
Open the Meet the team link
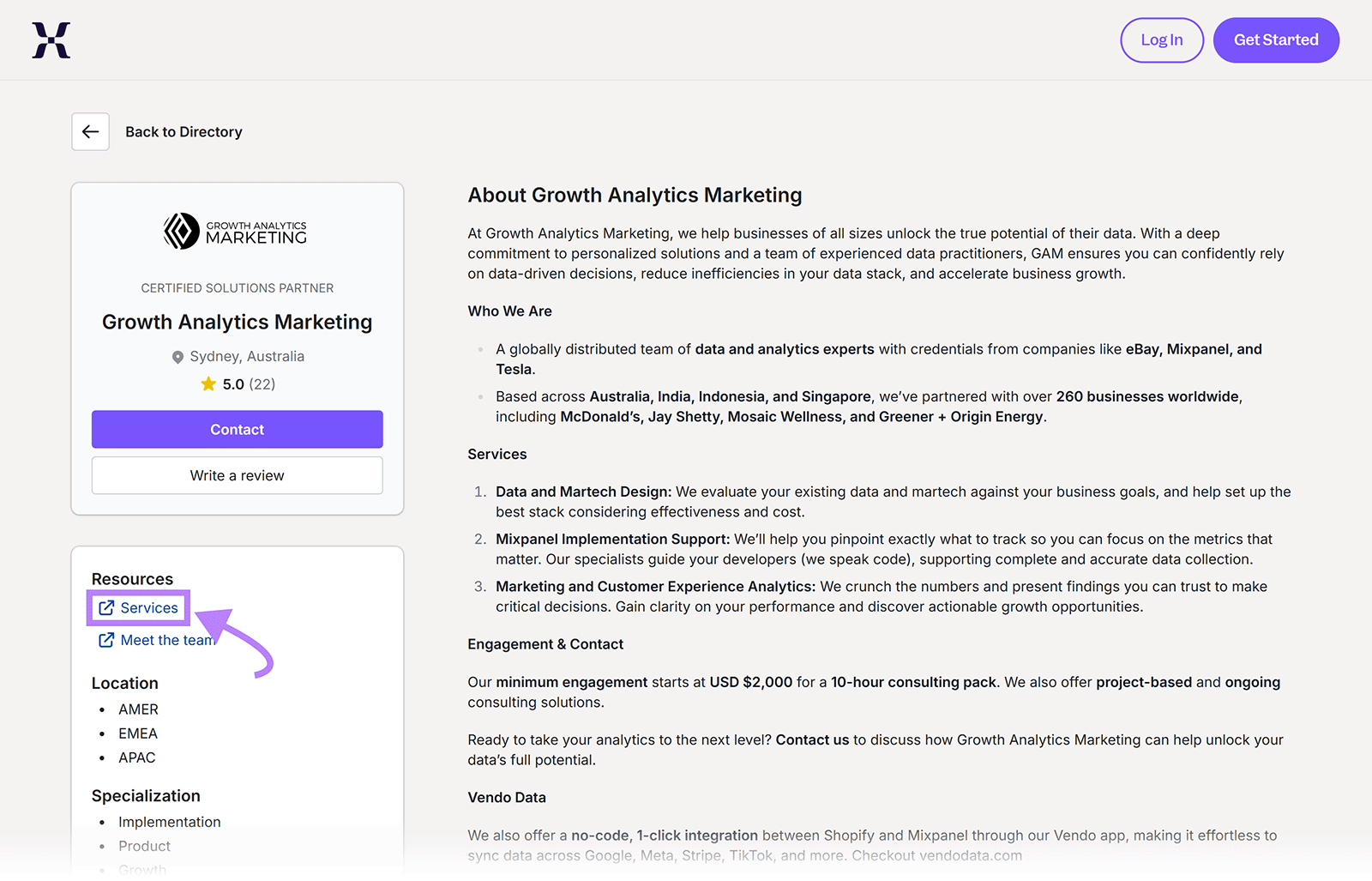pos(169,639)
